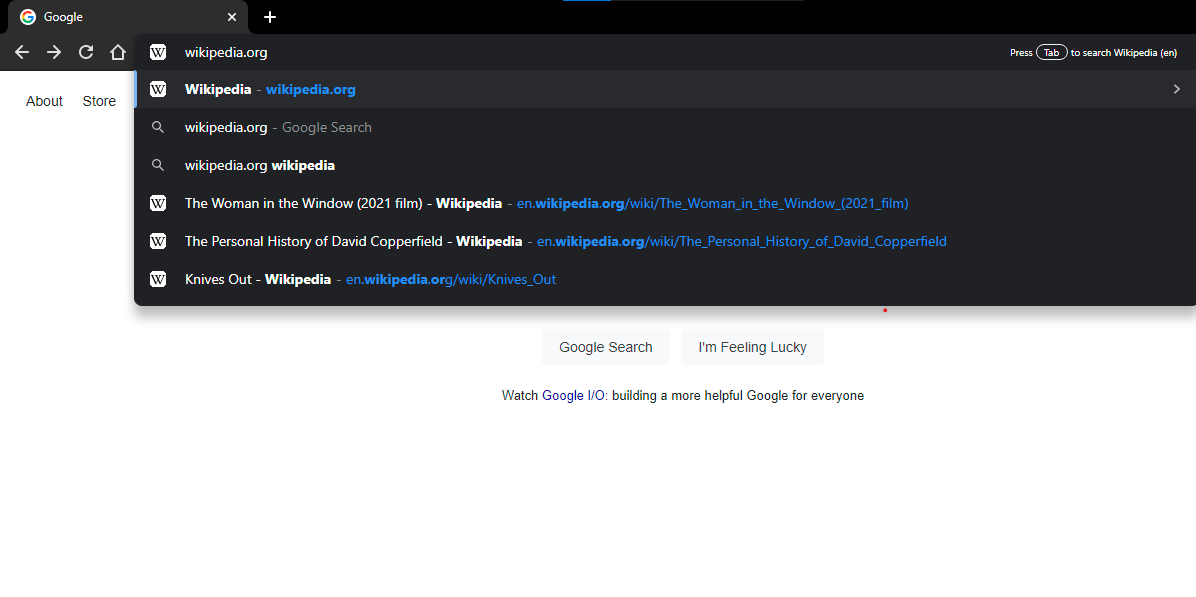Open a new tab with plus icon
The image size is (1196, 597).
coord(270,17)
